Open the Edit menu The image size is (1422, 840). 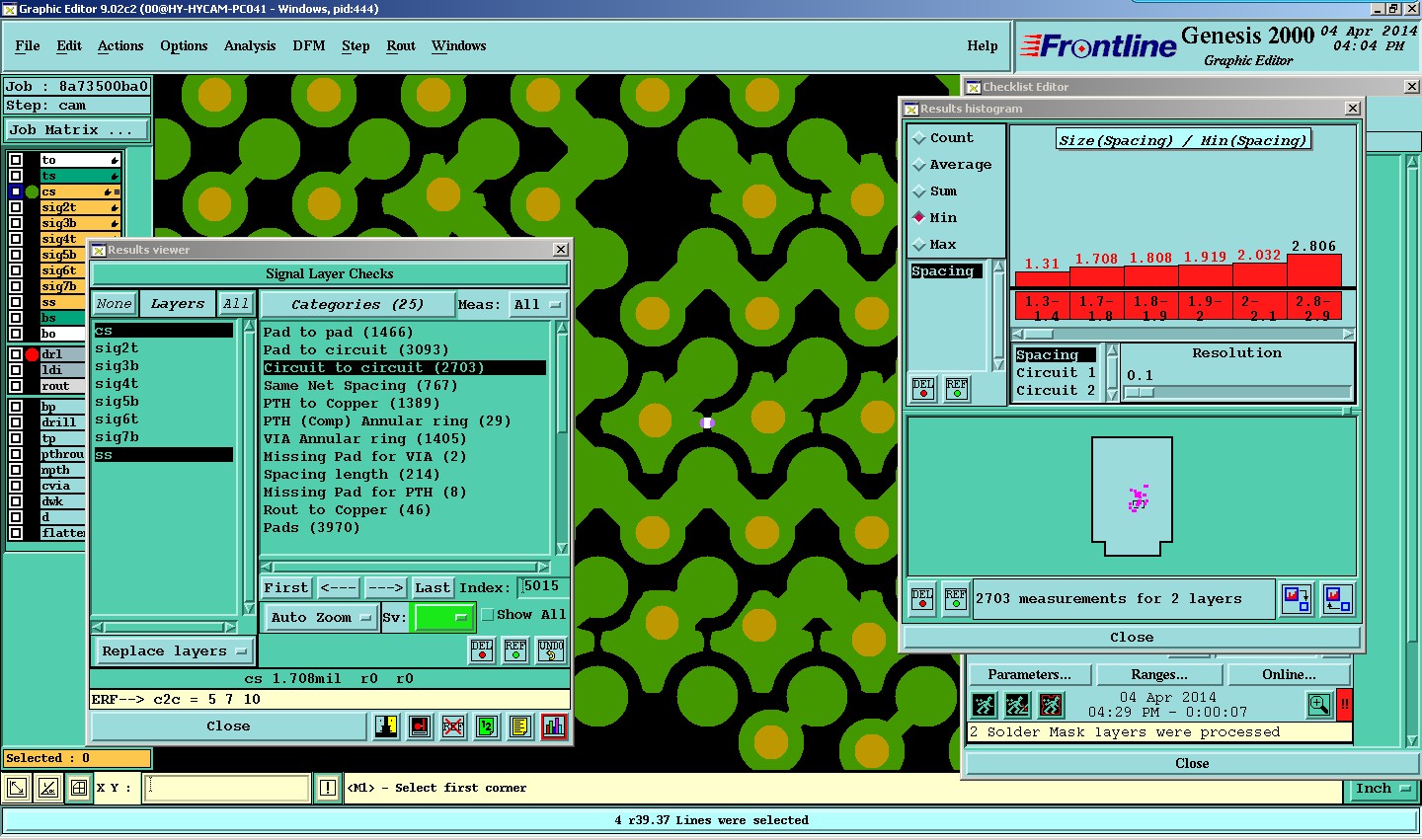point(69,46)
